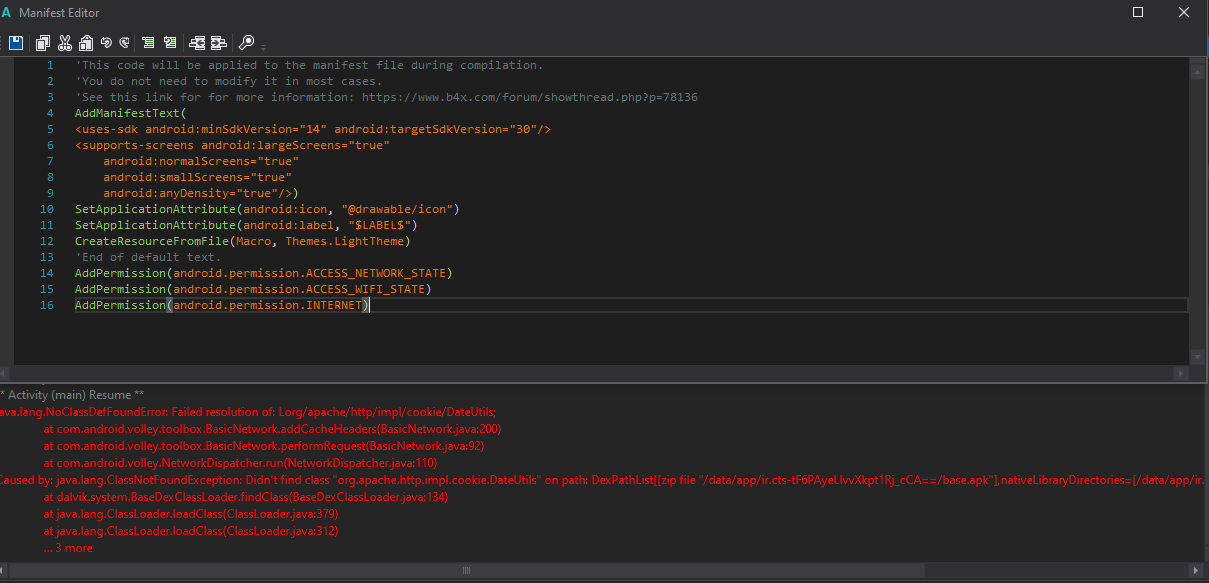Screen dimensions: 1209x583
Task: Comment the selected block
Action: (x=148, y=43)
